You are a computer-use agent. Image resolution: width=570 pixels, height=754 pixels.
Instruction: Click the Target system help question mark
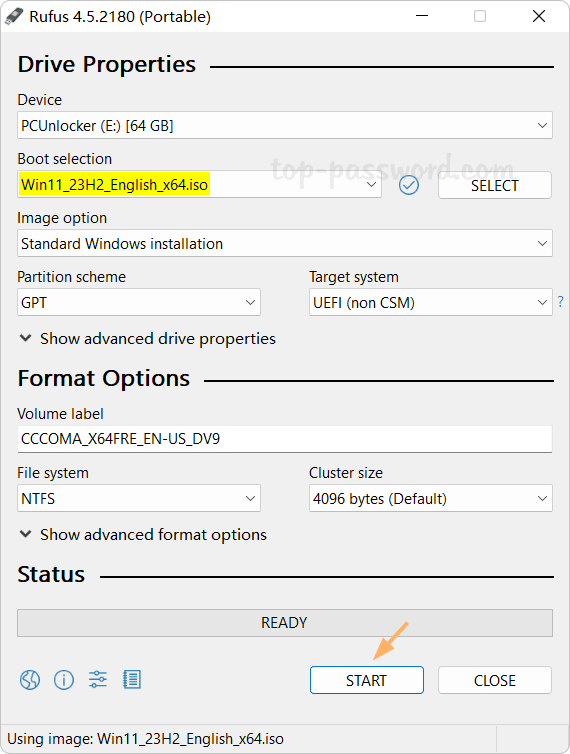point(560,302)
